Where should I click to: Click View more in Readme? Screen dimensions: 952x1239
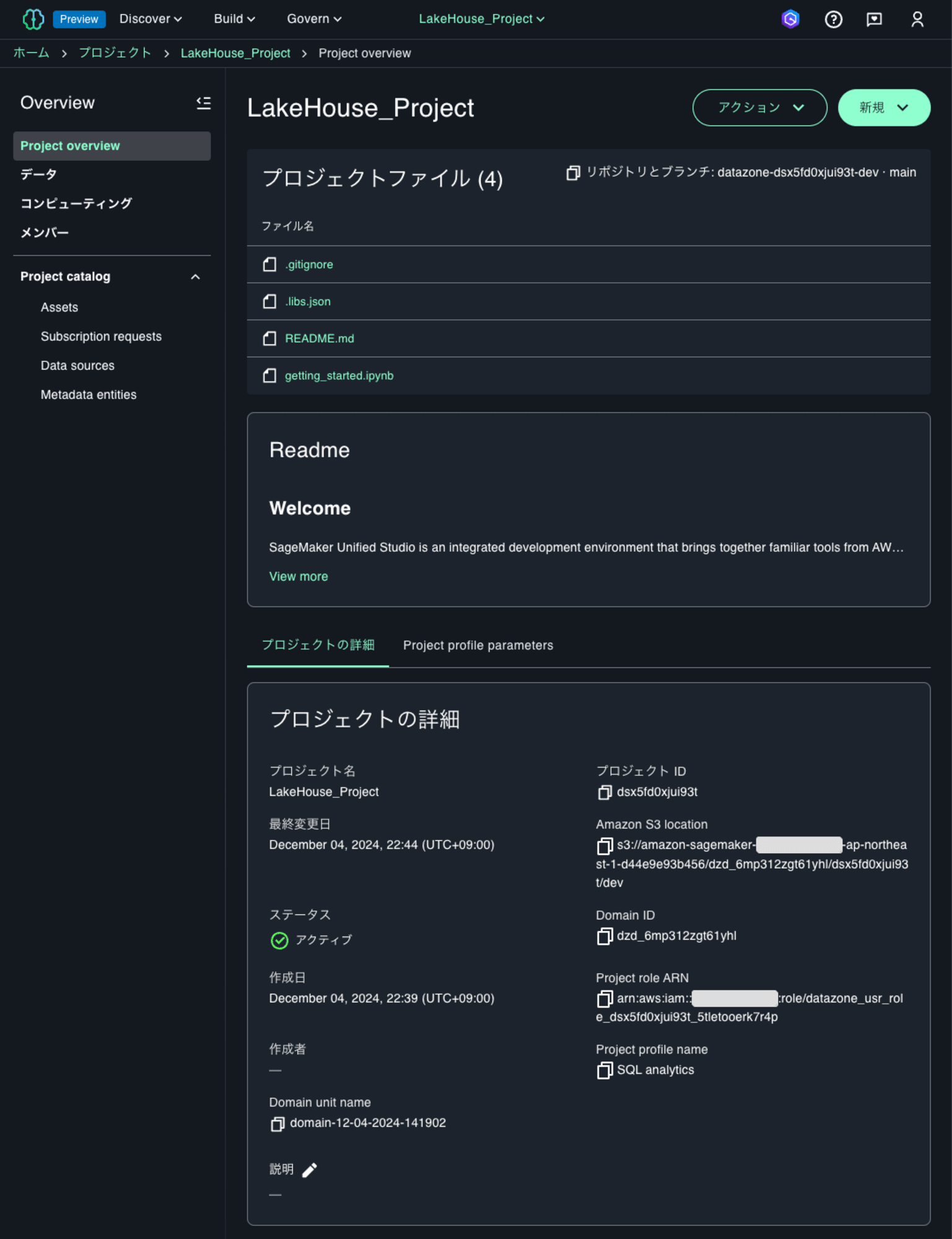pyautogui.click(x=299, y=577)
